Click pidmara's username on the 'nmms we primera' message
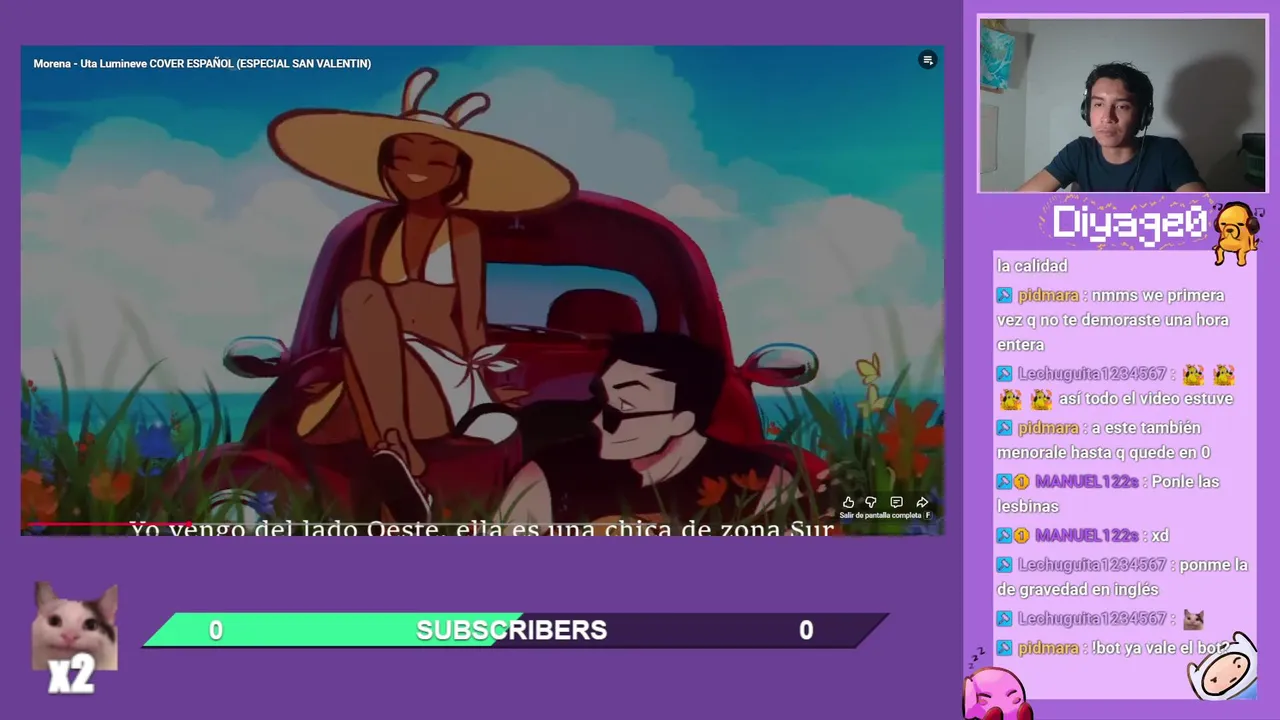This screenshot has width=1280, height=720. tap(1048, 295)
